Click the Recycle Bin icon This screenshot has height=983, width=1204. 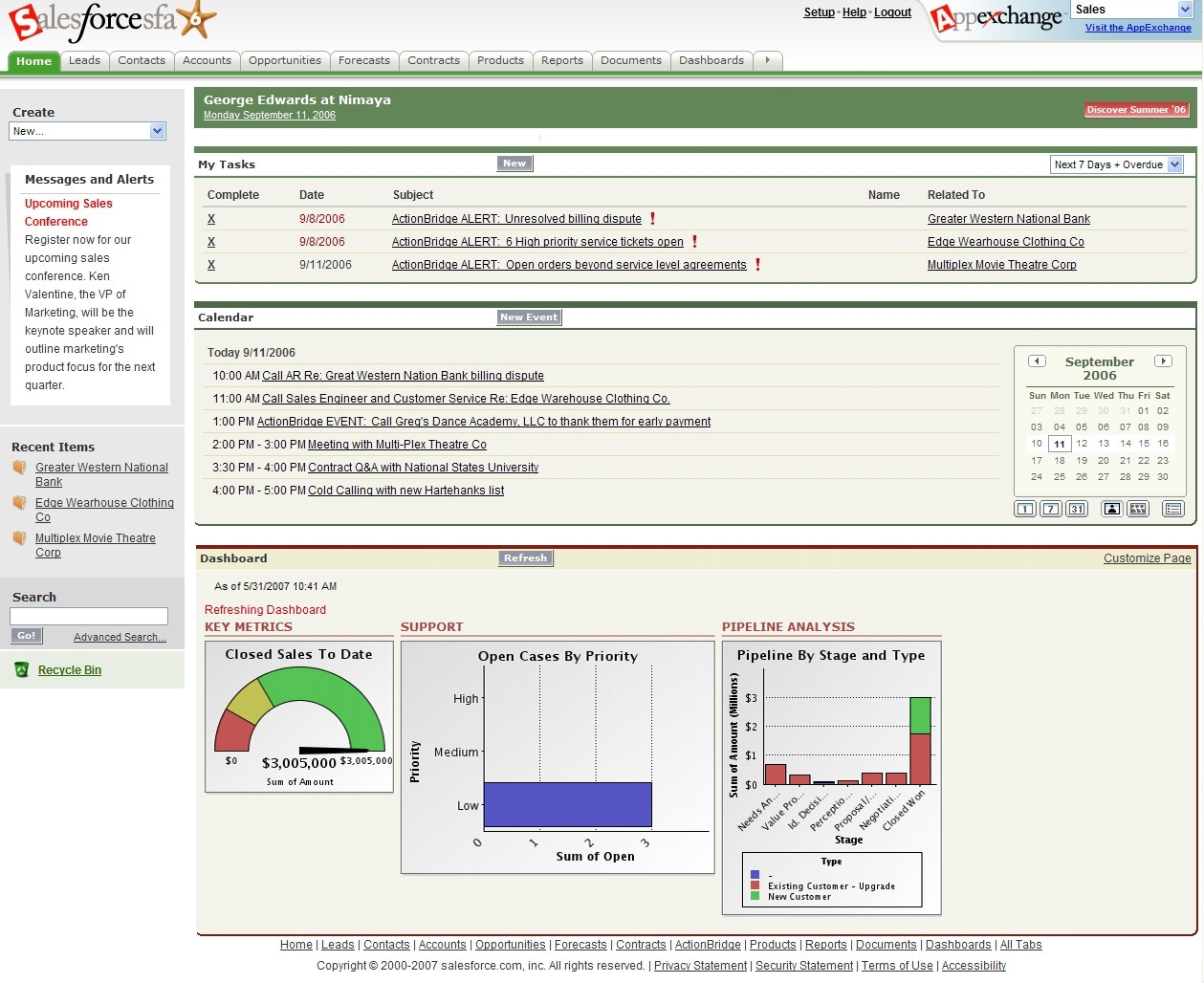(x=22, y=670)
